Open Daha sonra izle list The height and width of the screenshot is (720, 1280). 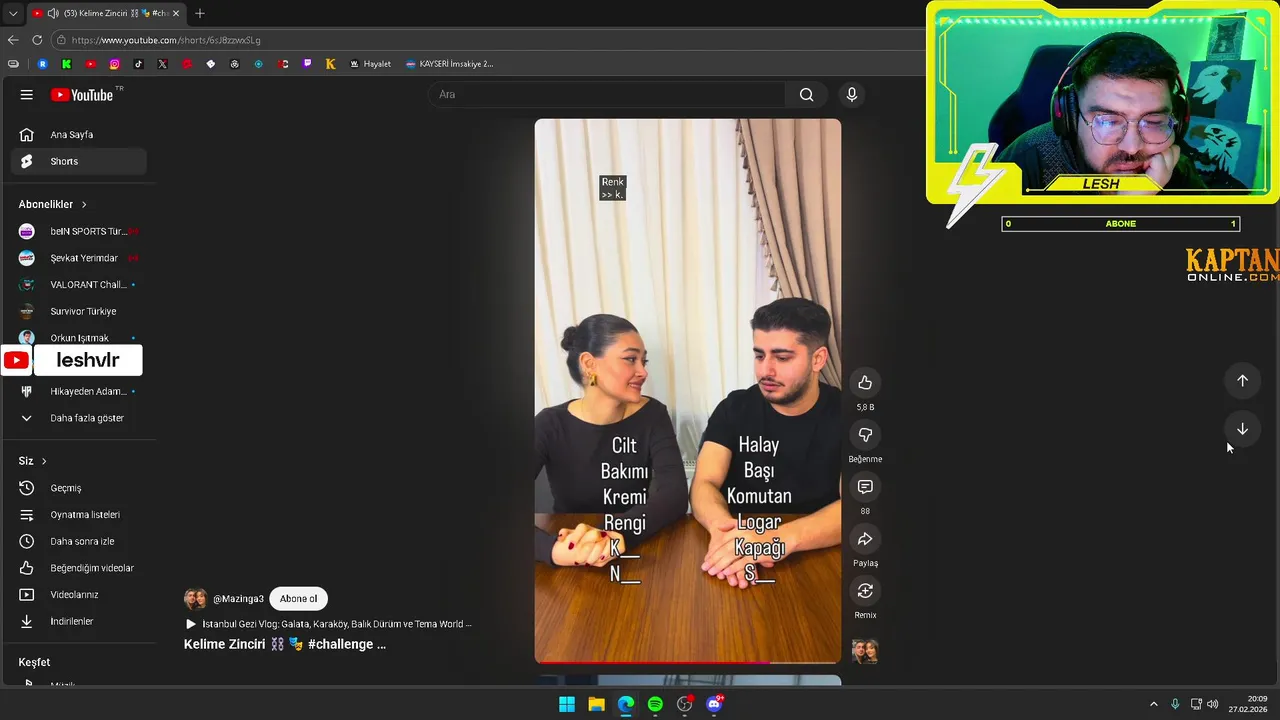tap(79, 542)
